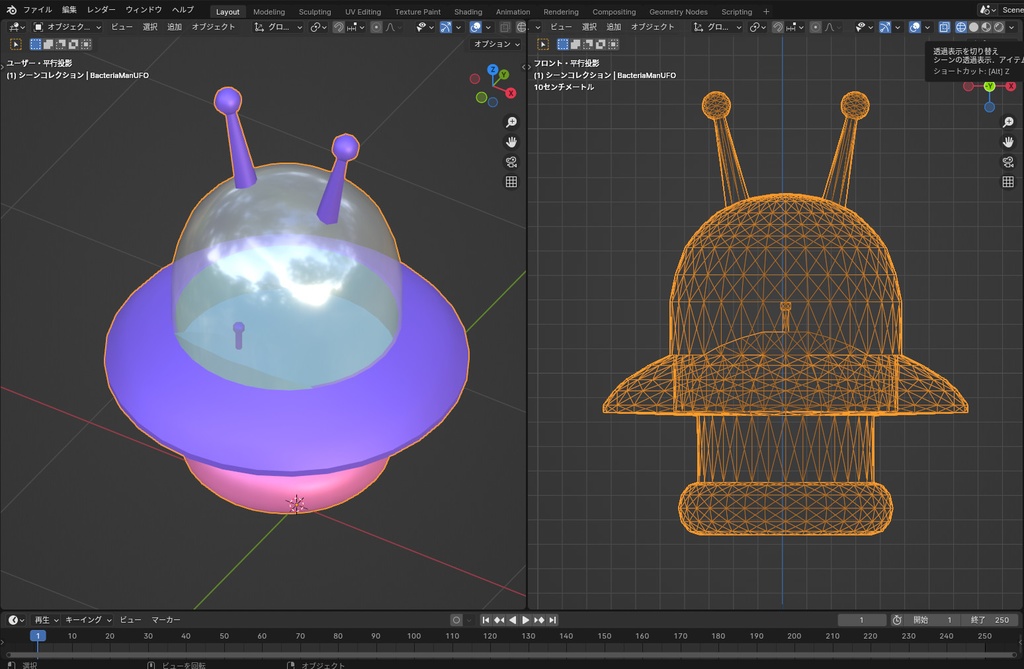This screenshot has height=669, width=1024.
Task: Switch to the Sculpting workspace tab
Action: (314, 12)
